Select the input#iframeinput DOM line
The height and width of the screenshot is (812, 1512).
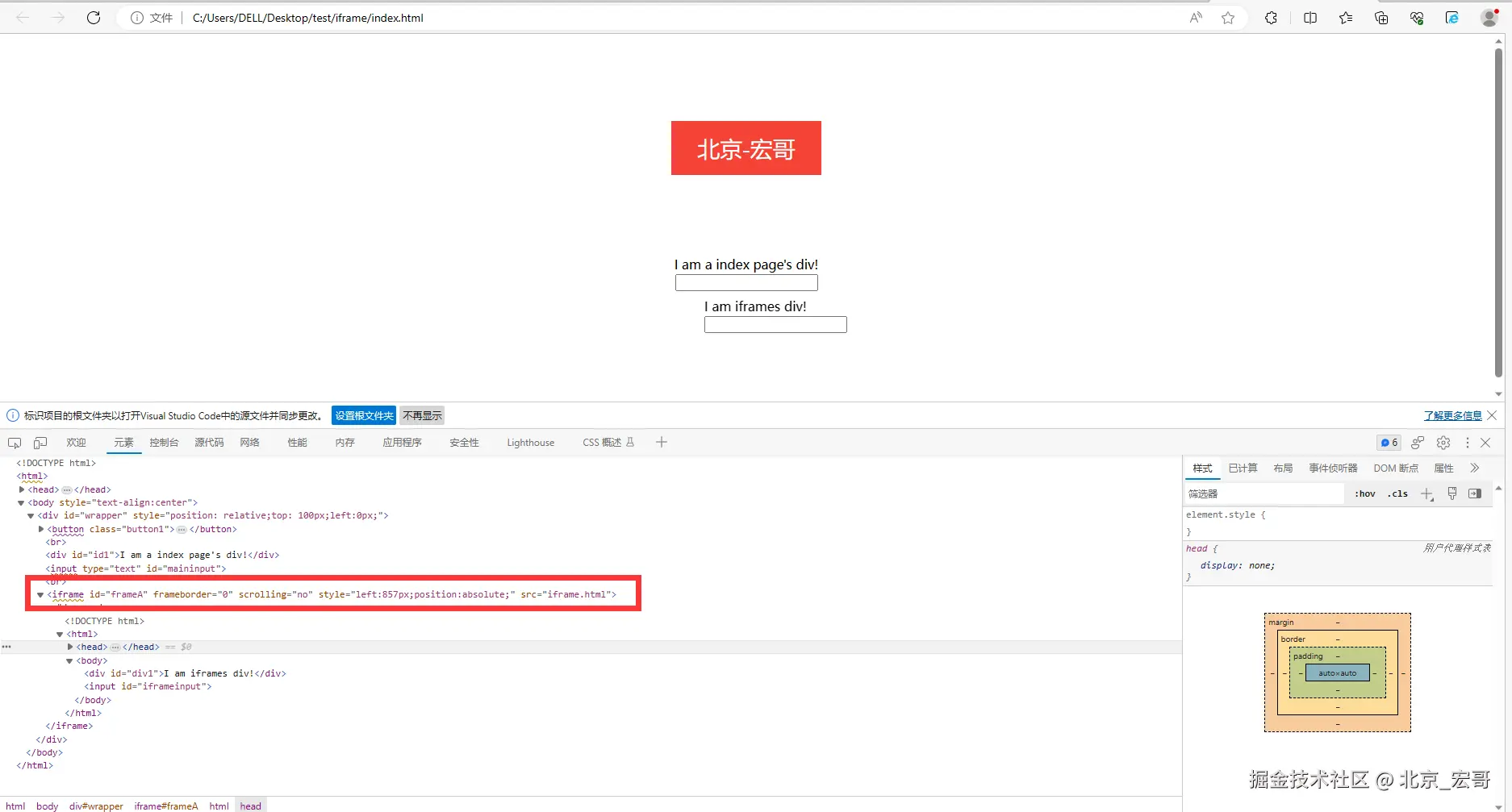[x=148, y=686]
